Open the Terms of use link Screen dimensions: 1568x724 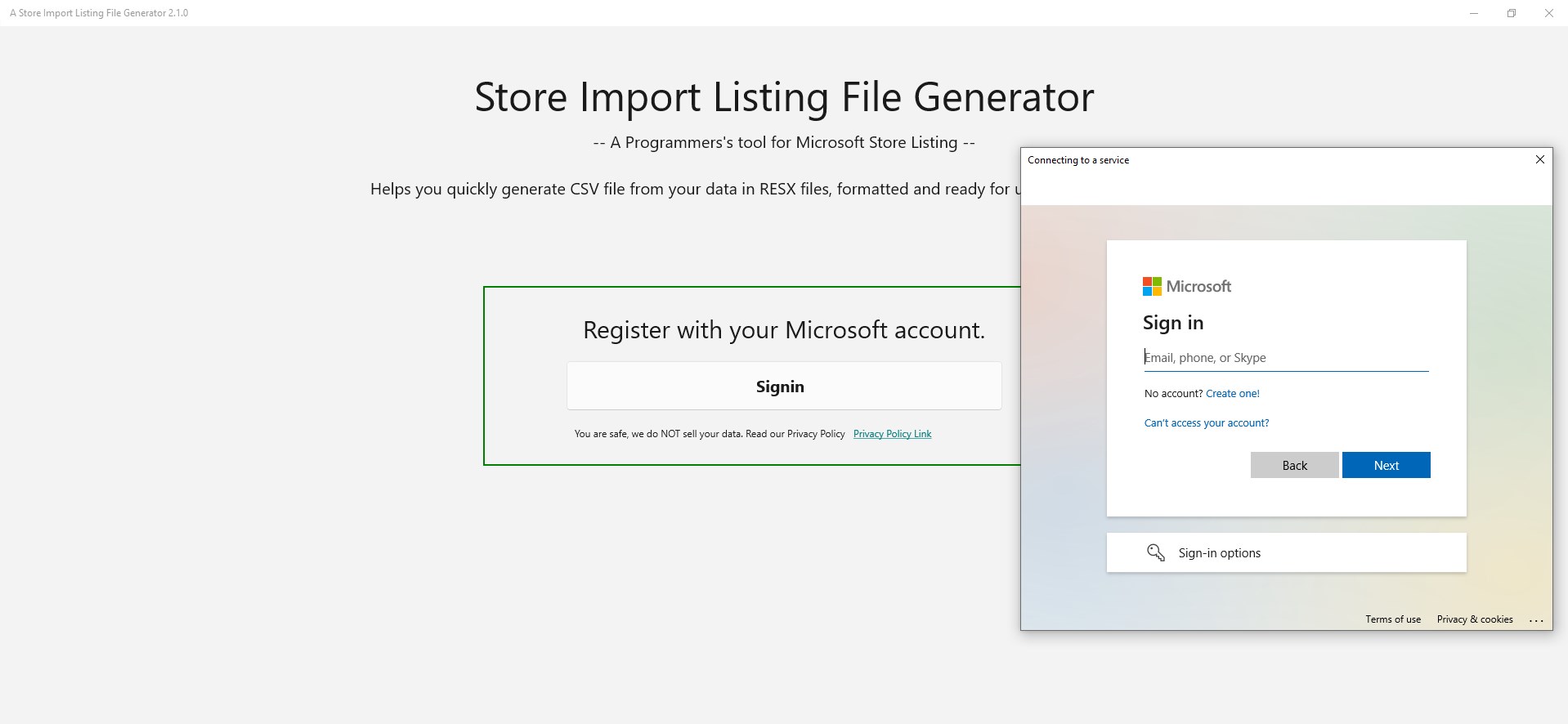point(1392,619)
